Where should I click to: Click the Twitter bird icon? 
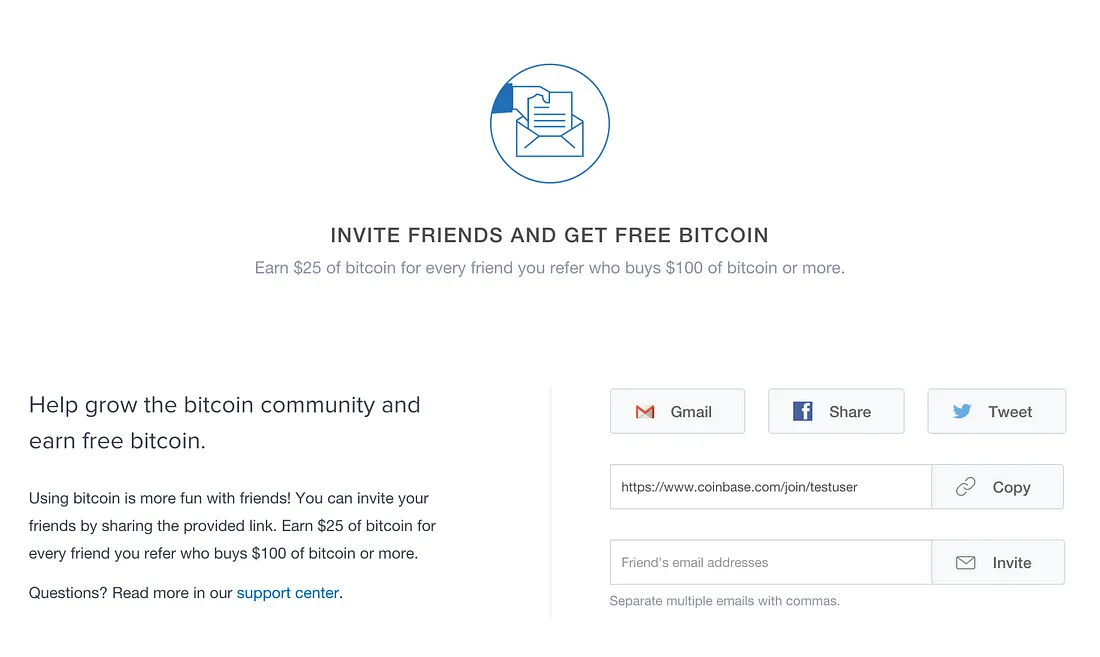pos(962,411)
